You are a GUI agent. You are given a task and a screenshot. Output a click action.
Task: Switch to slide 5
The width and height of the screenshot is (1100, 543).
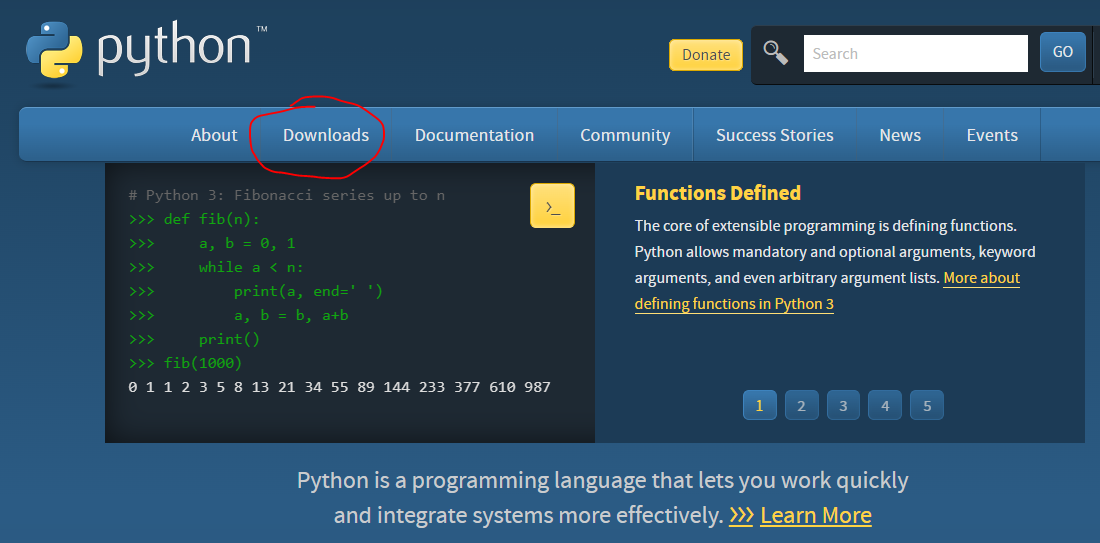click(927, 405)
